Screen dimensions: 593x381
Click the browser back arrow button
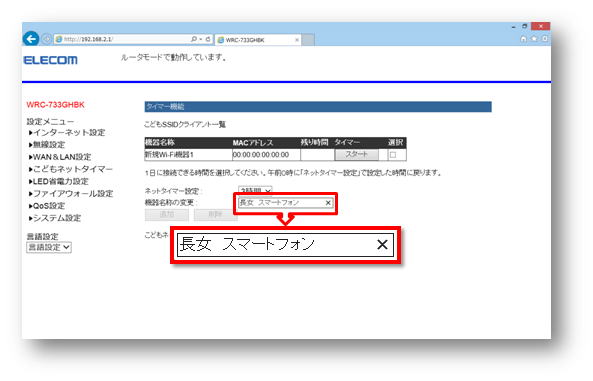click(31, 39)
